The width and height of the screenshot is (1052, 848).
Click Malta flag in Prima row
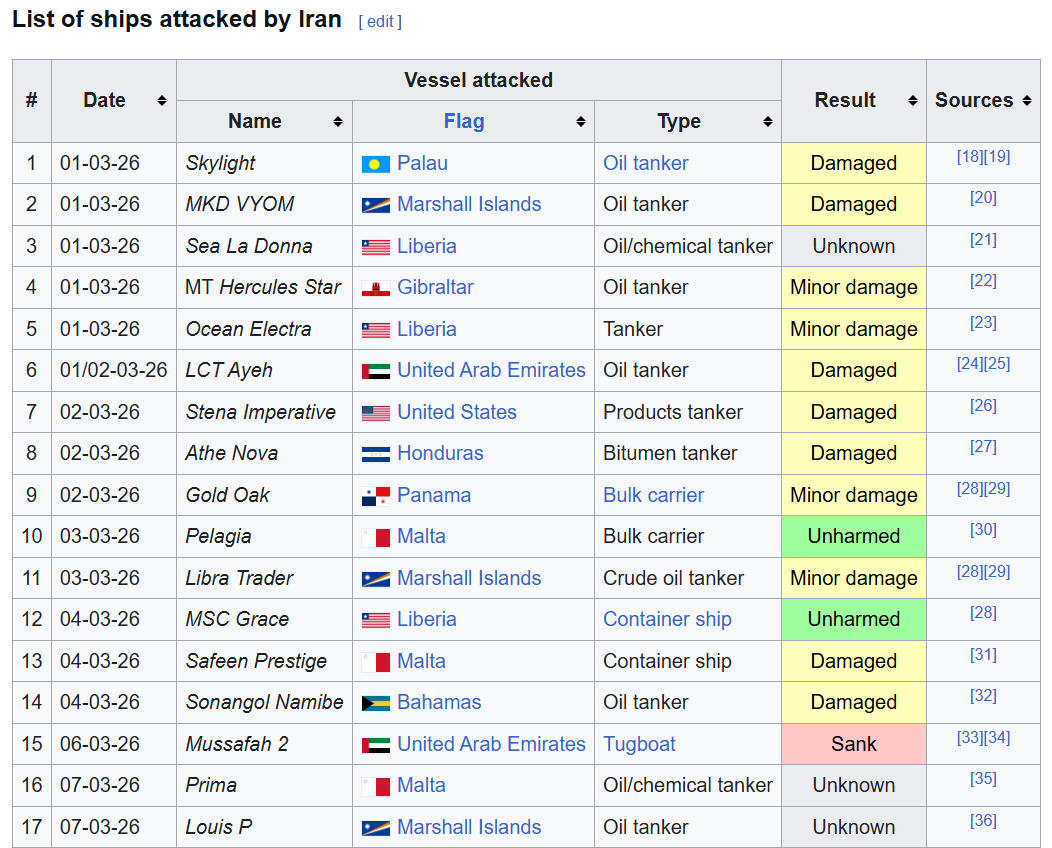(x=376, y=786)
